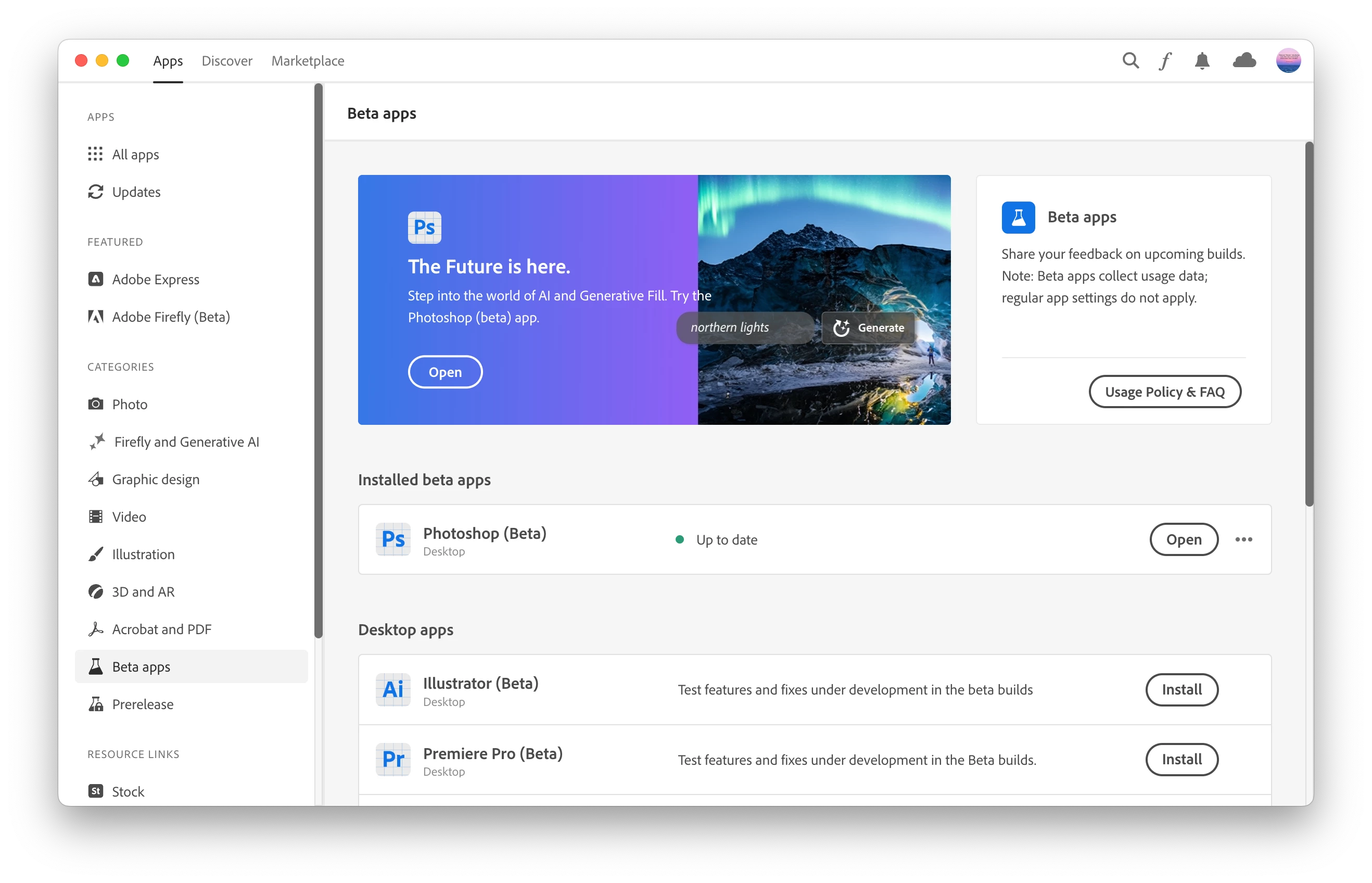
Task: Open more options for Photoshop (Beta)
Action: point(1243,539)
